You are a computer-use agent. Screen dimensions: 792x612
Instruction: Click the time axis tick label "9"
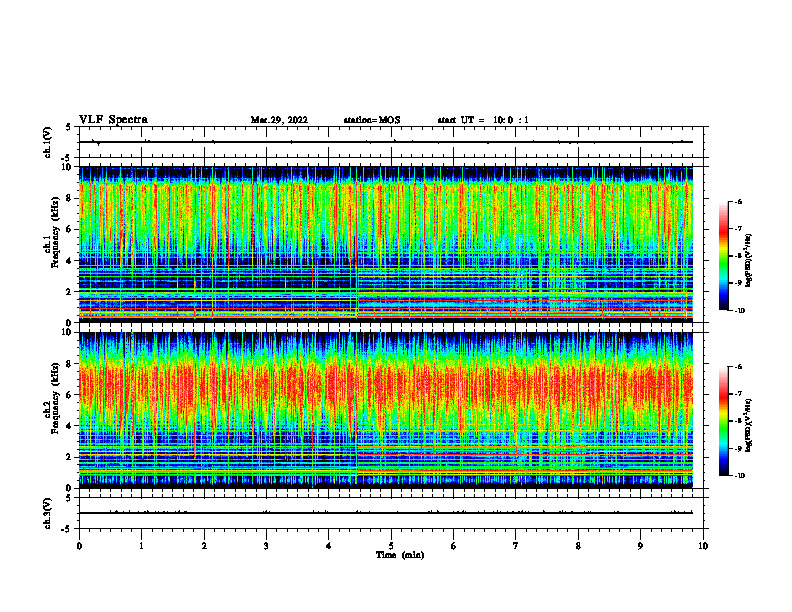tap(640, 546)
